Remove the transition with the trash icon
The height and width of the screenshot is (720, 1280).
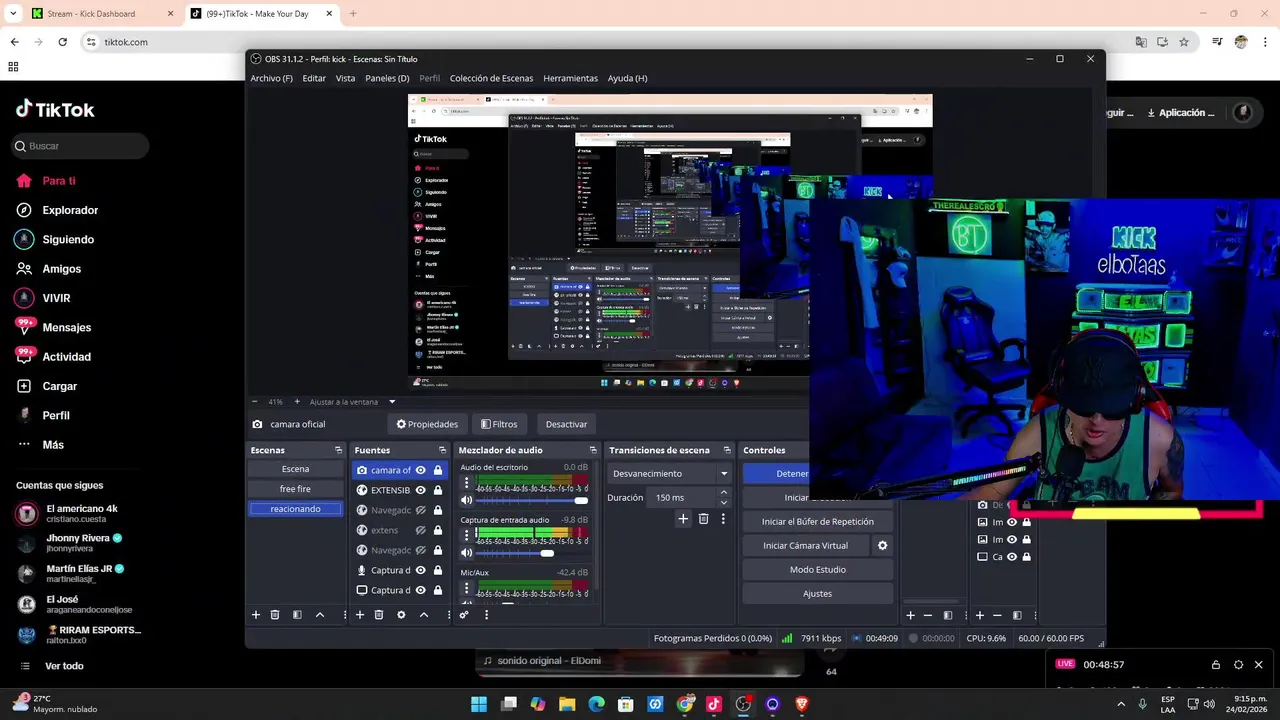pos(703,519)
